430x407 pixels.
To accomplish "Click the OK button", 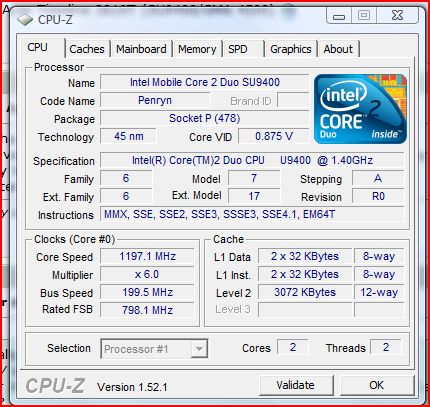I will pos(377,385).
